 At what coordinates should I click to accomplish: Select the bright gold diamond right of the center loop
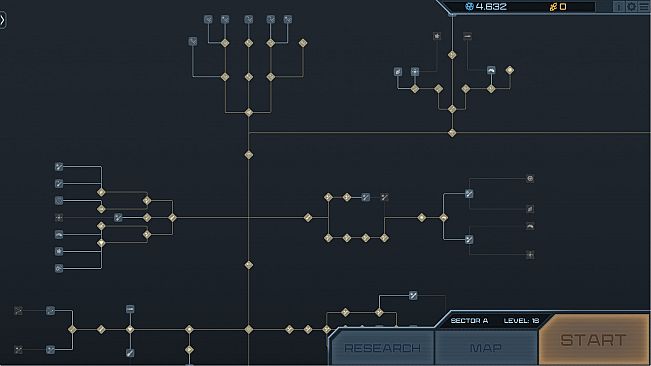(x=422, y=217)
